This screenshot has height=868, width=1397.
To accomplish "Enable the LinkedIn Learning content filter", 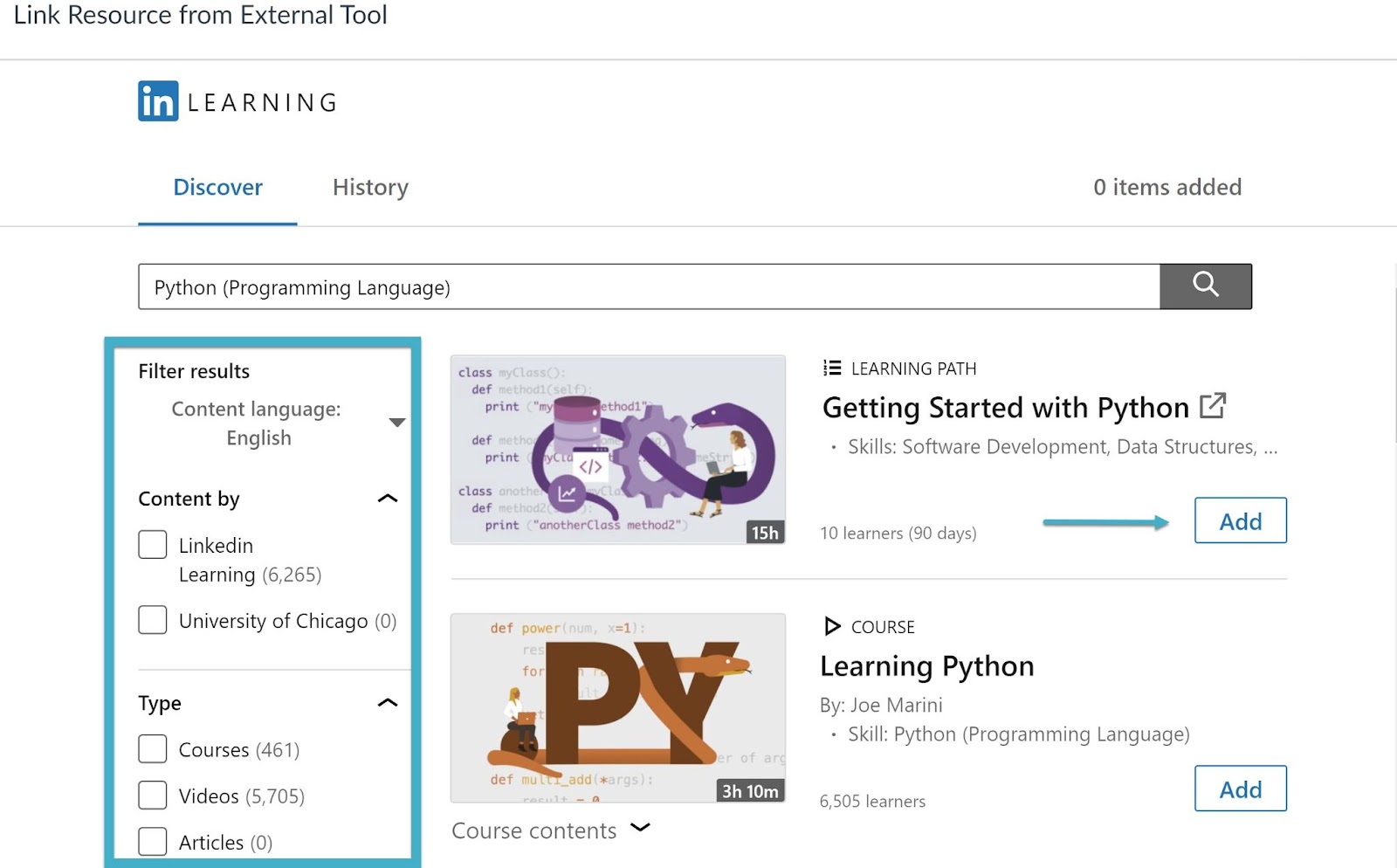I will click(152, 543).
